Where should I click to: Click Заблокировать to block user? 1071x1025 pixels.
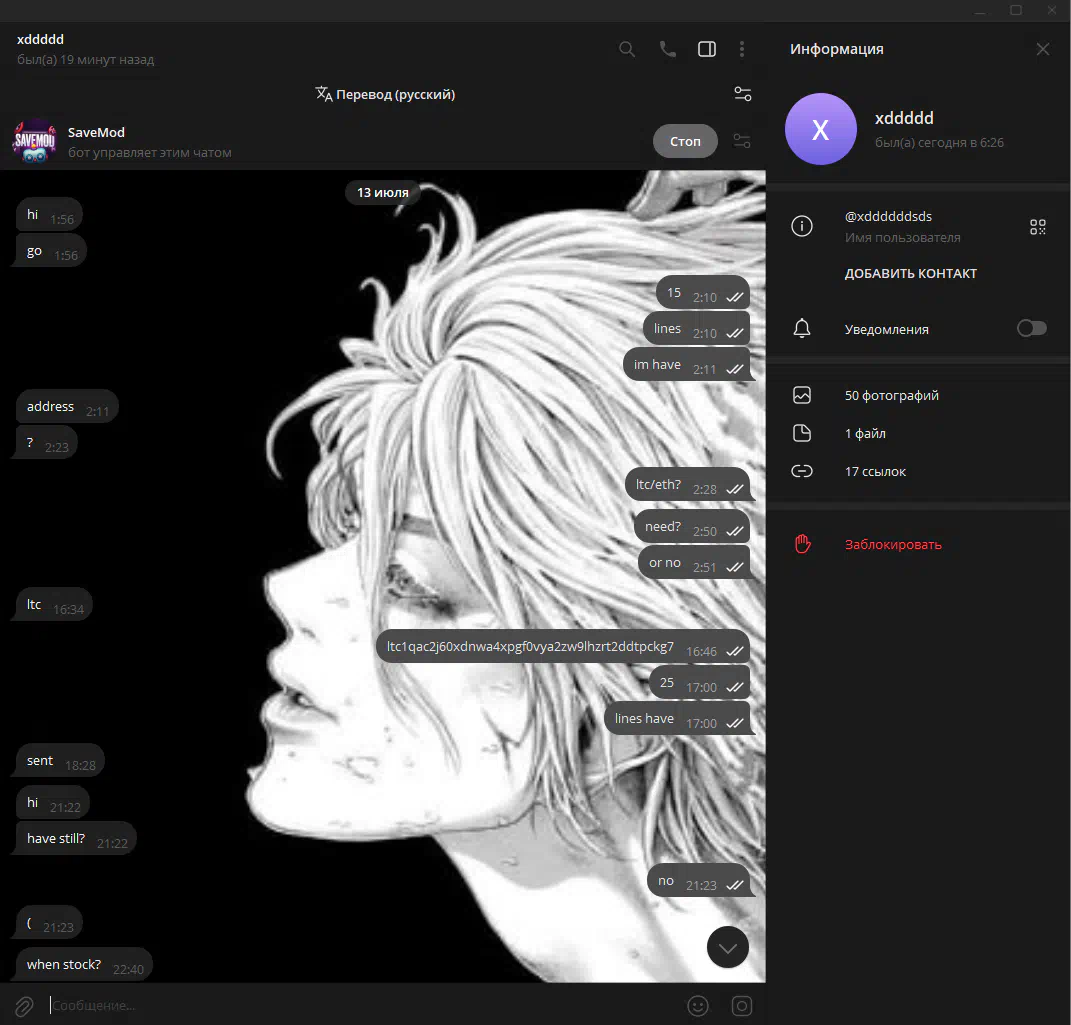point(893,545)
